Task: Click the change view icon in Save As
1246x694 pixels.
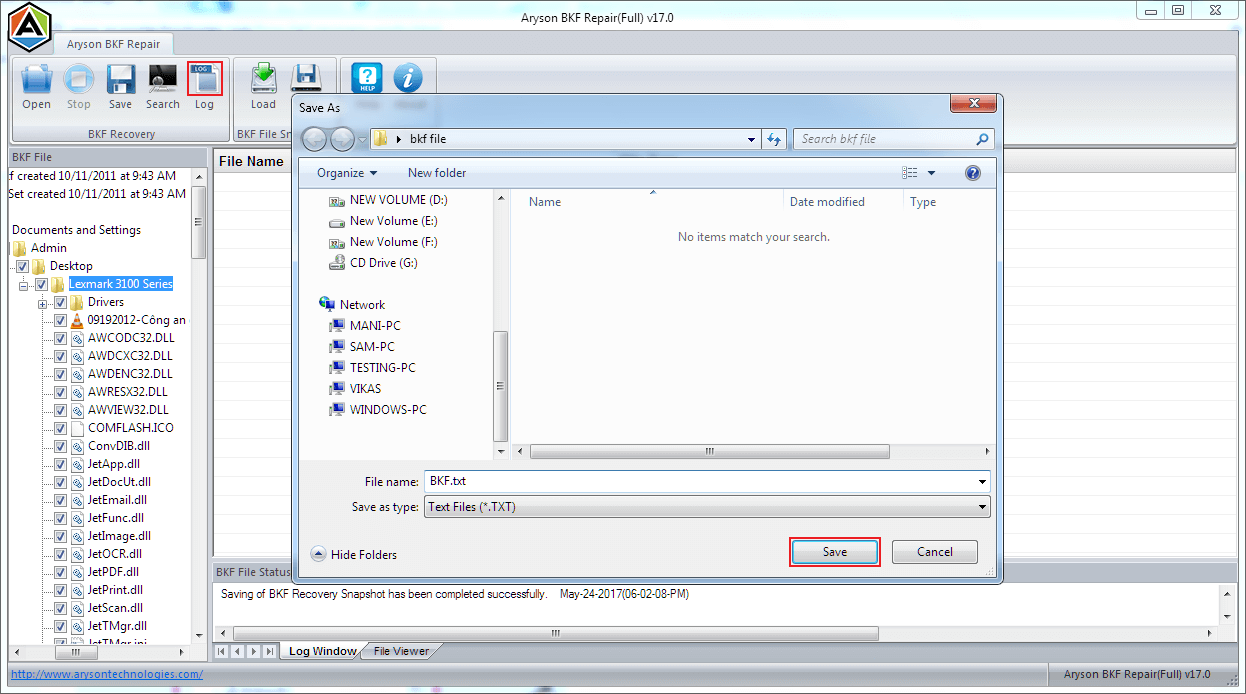Action: pyautogui.click(x=910, y=173)
